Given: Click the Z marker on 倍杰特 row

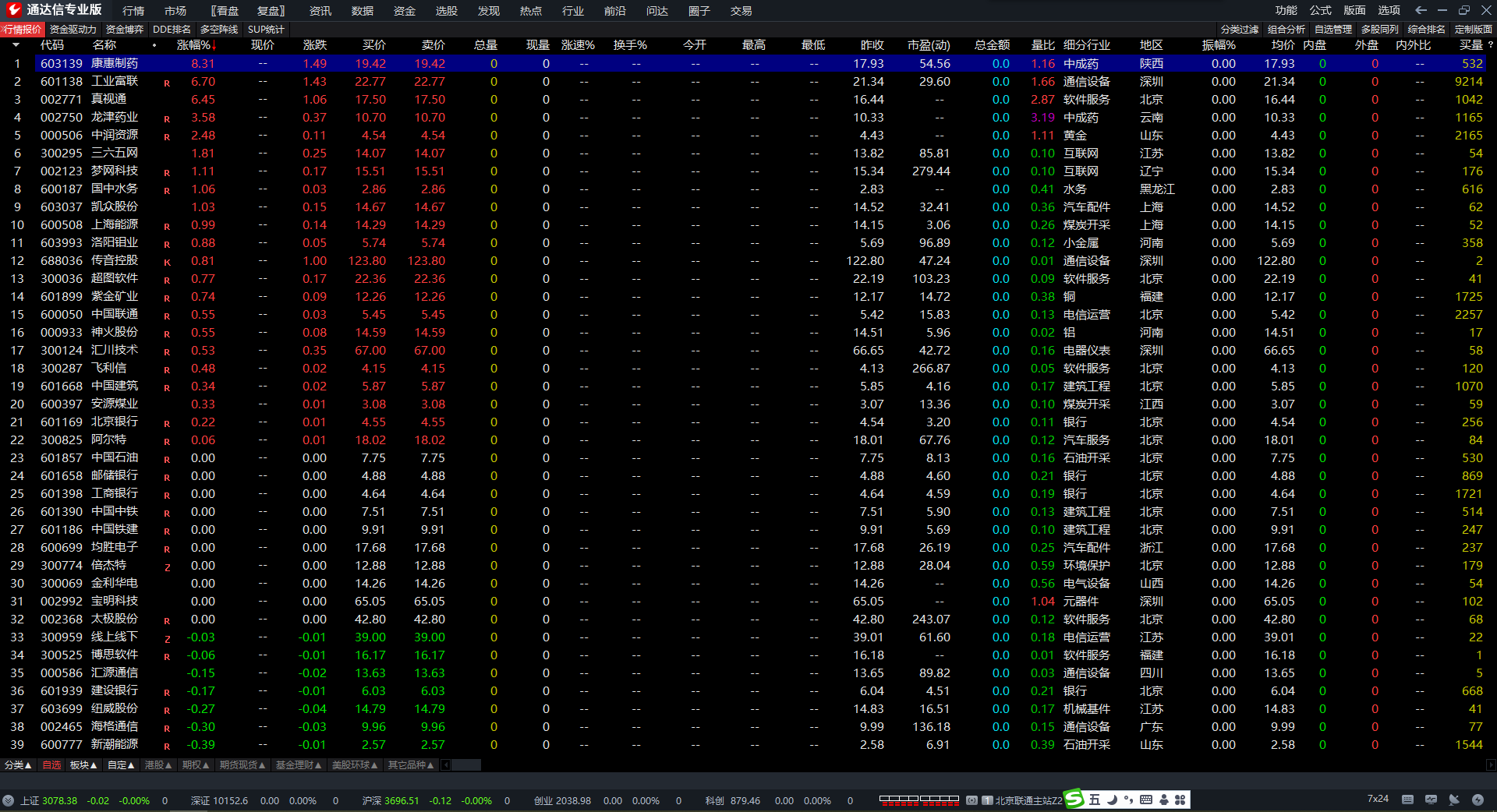Looking at the screenshot, I should coord(167,567).
